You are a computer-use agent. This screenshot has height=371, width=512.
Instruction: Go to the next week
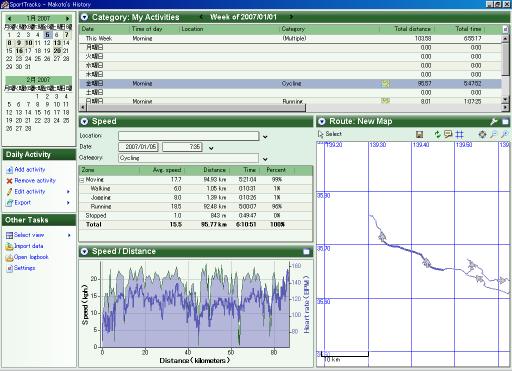(x=291, y=17)
